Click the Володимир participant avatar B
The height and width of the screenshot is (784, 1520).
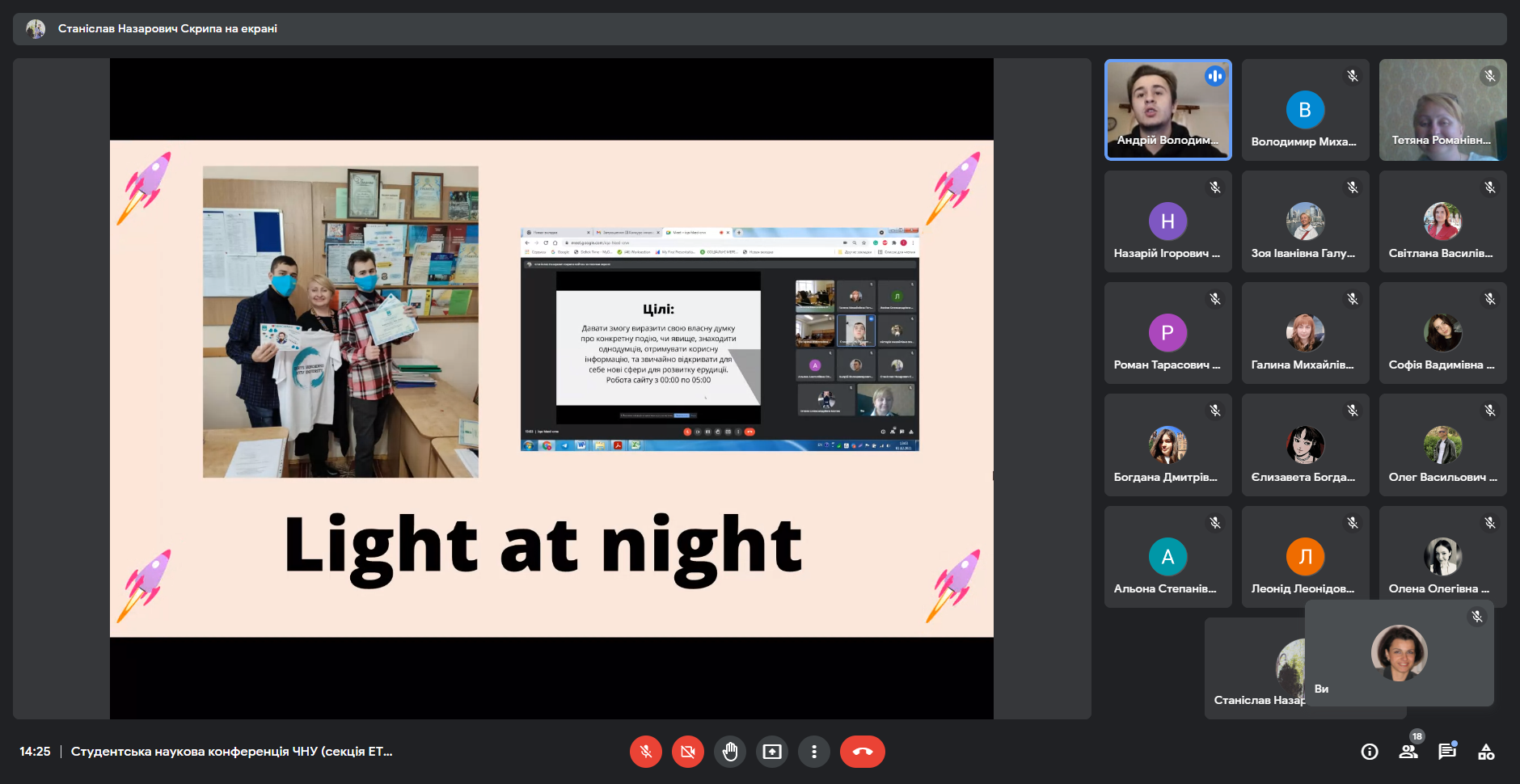[1305, 110]
